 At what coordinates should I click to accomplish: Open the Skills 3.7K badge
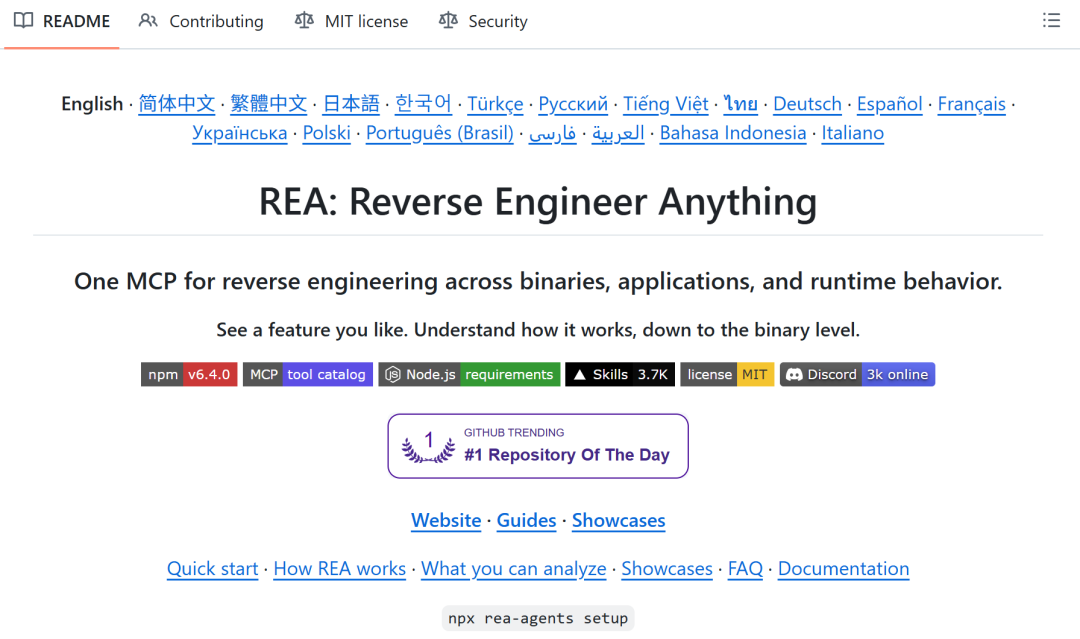[620, 375]
